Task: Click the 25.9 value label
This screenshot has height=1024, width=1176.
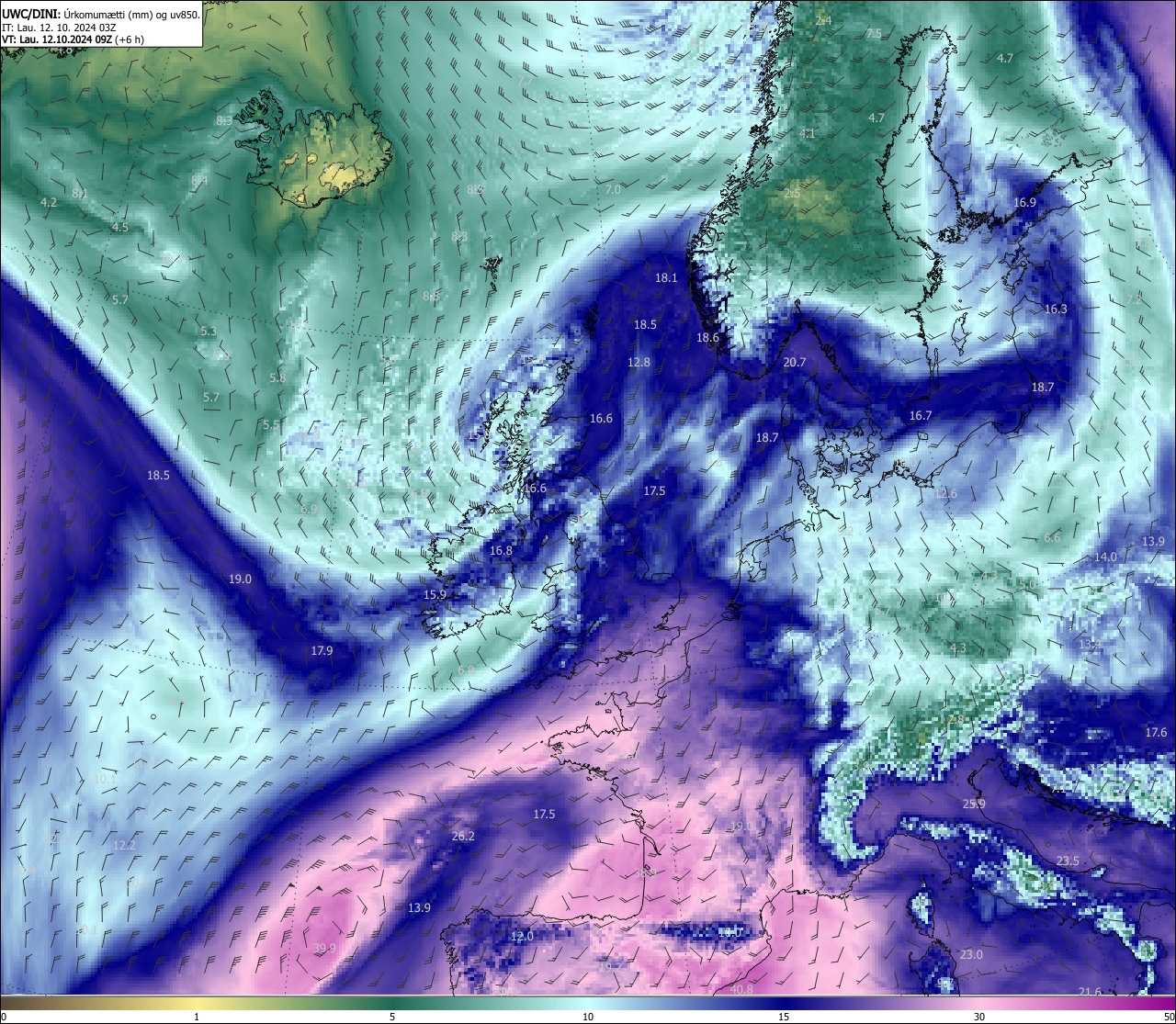Action: click(x=974, y=805)
